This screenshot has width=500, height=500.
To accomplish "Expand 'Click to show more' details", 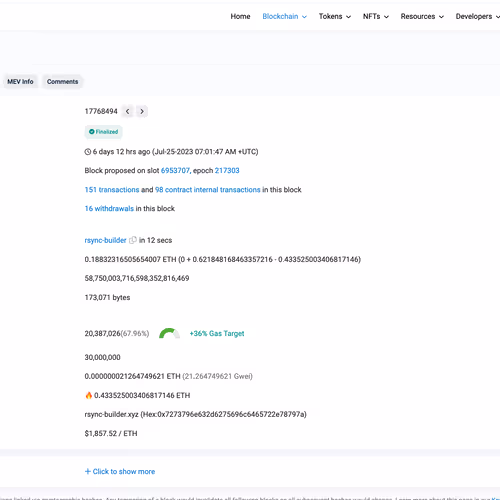I will point(120,472).
